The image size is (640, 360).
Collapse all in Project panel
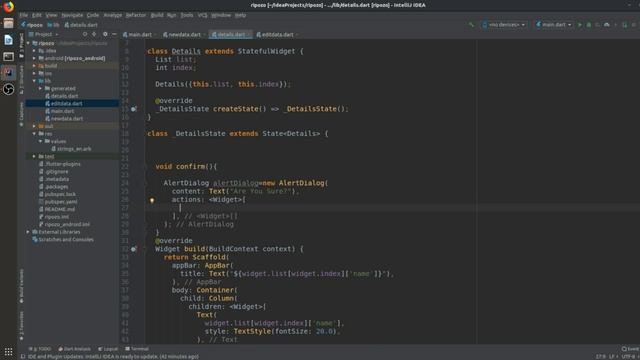[94, 34]
